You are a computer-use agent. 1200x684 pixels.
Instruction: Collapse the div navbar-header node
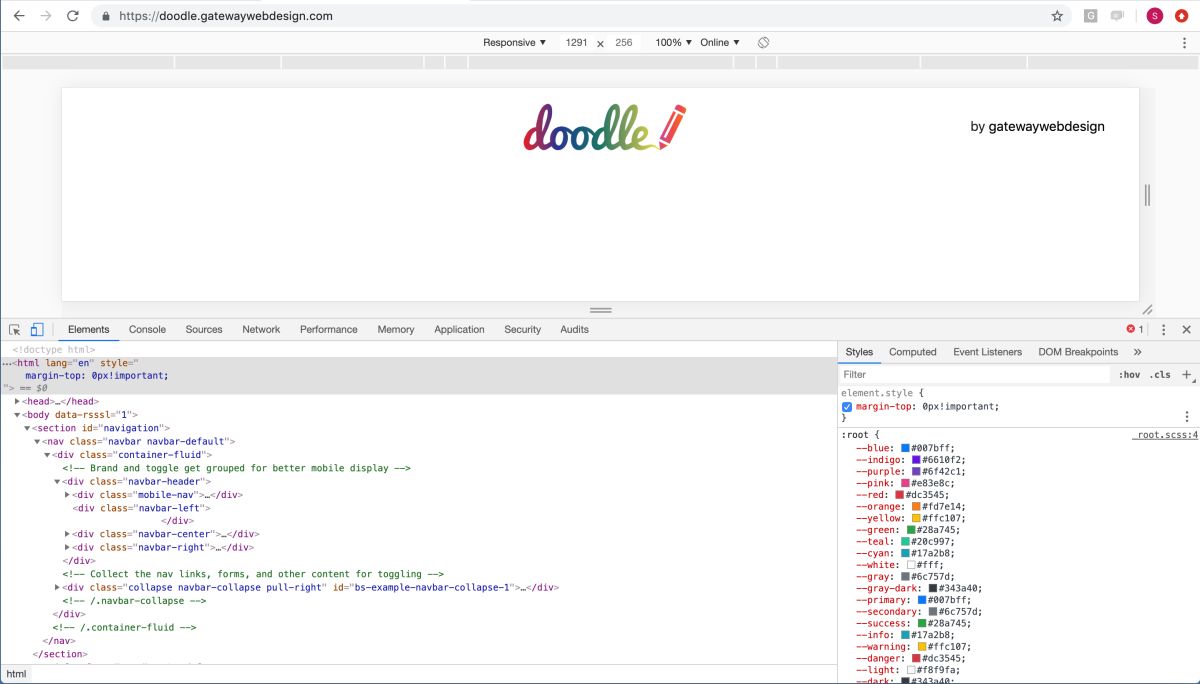pos(58,481)
